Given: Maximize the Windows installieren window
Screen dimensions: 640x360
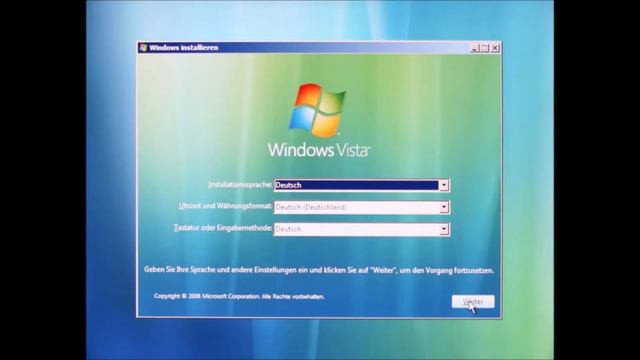Looking at the screenshot, I should click(x=484, y=48).
